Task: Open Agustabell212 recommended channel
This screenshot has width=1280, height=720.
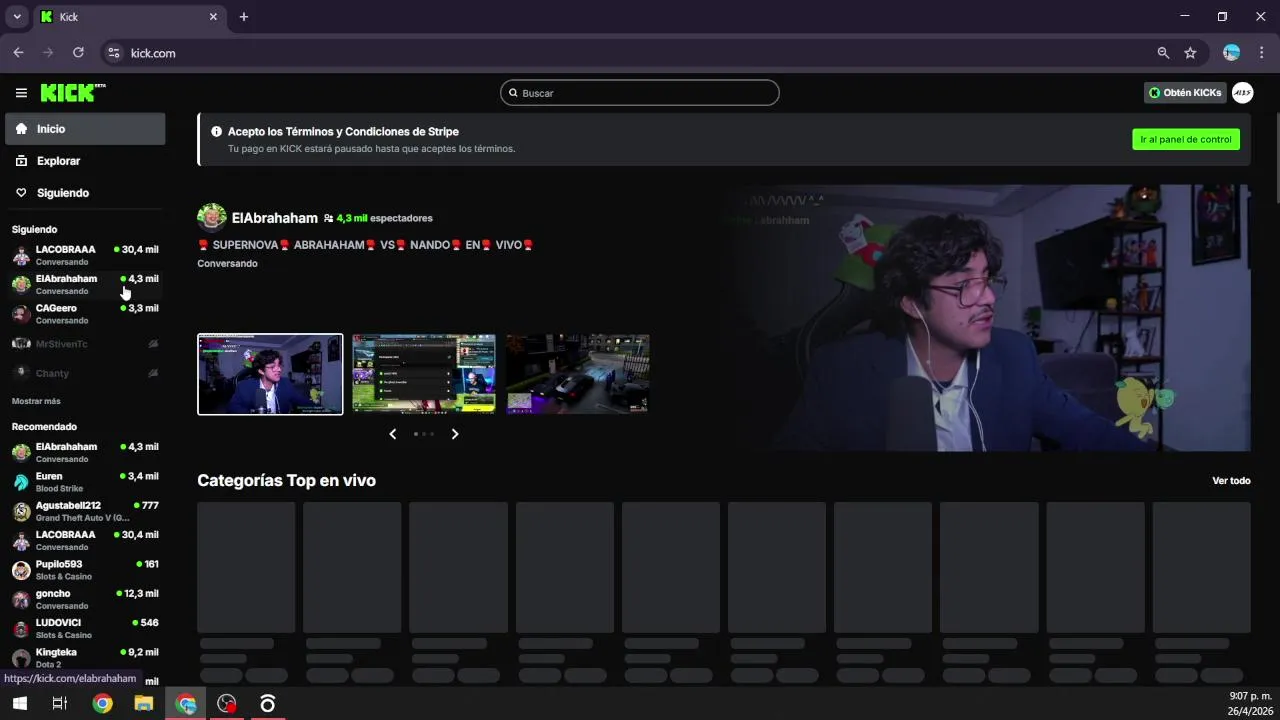Action: 85,511
